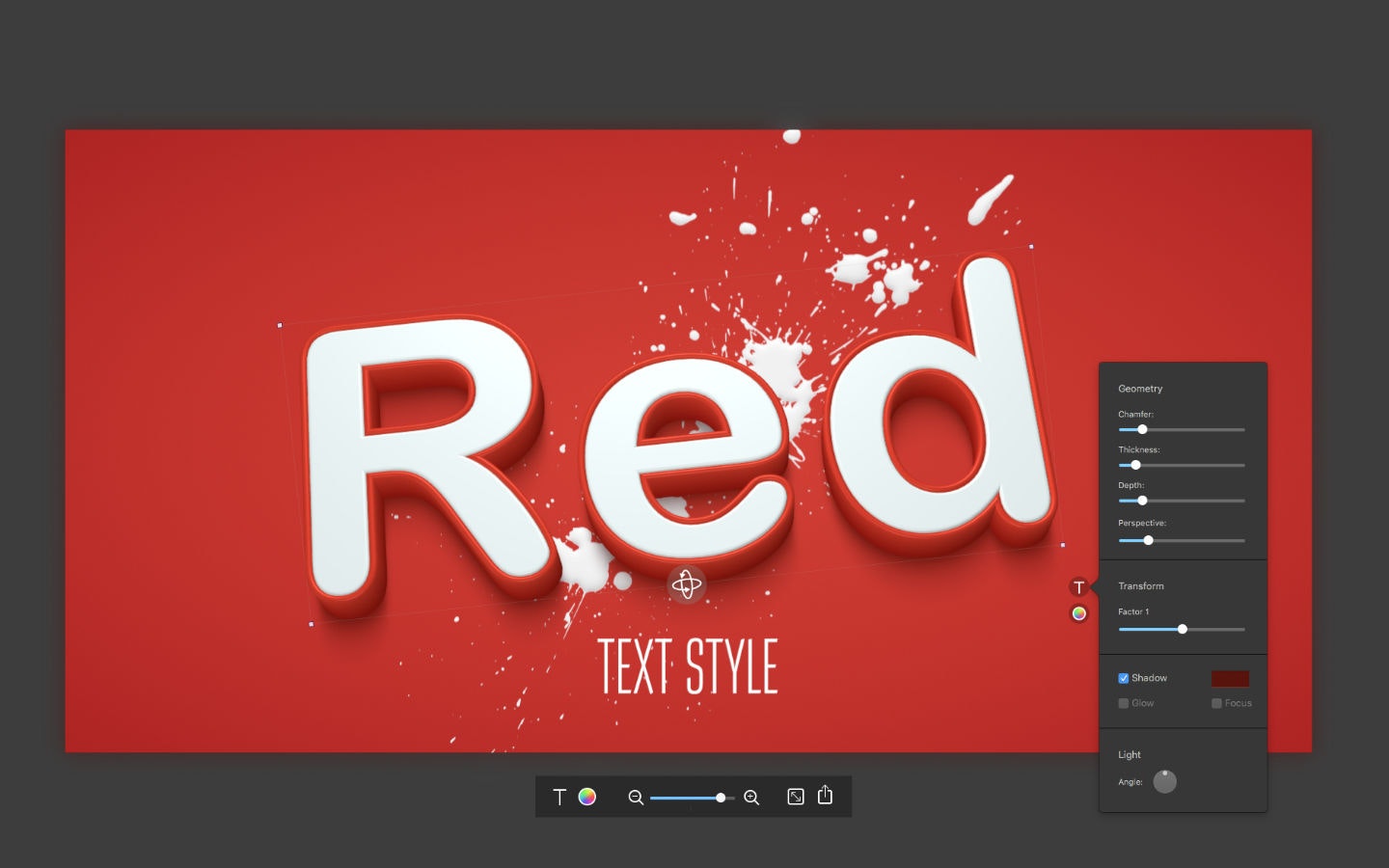Screen dimensions: 1389x868
Task: Open the share export icon
Action: click(x=825, y=796)
